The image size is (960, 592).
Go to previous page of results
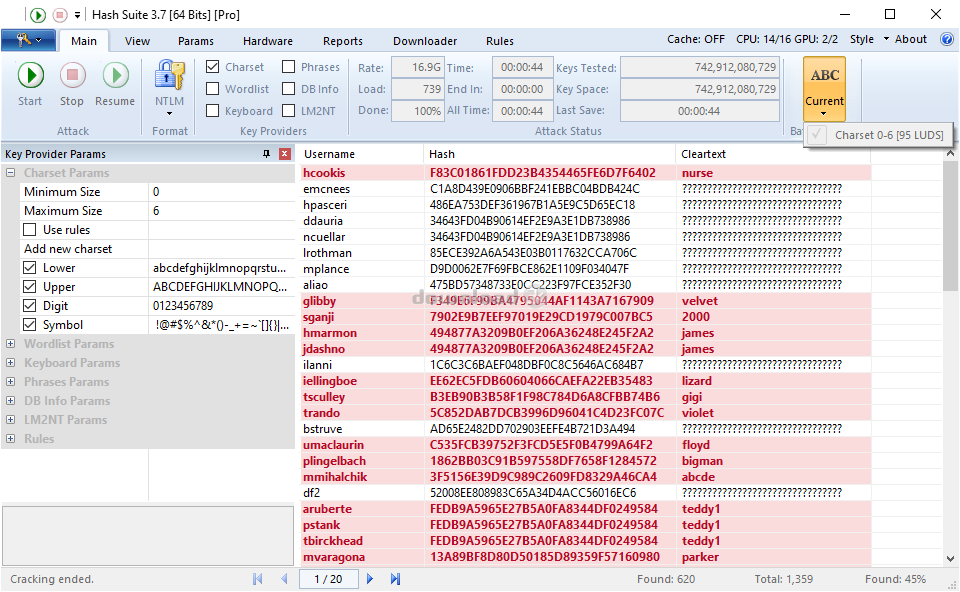(x=284, y=579)
